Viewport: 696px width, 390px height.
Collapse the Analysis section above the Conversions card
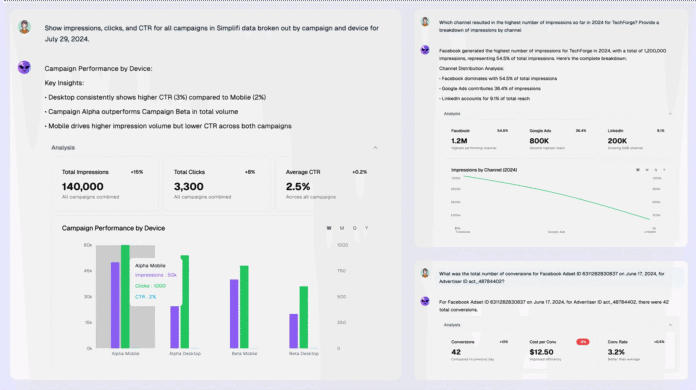click(x=670, y=325)
